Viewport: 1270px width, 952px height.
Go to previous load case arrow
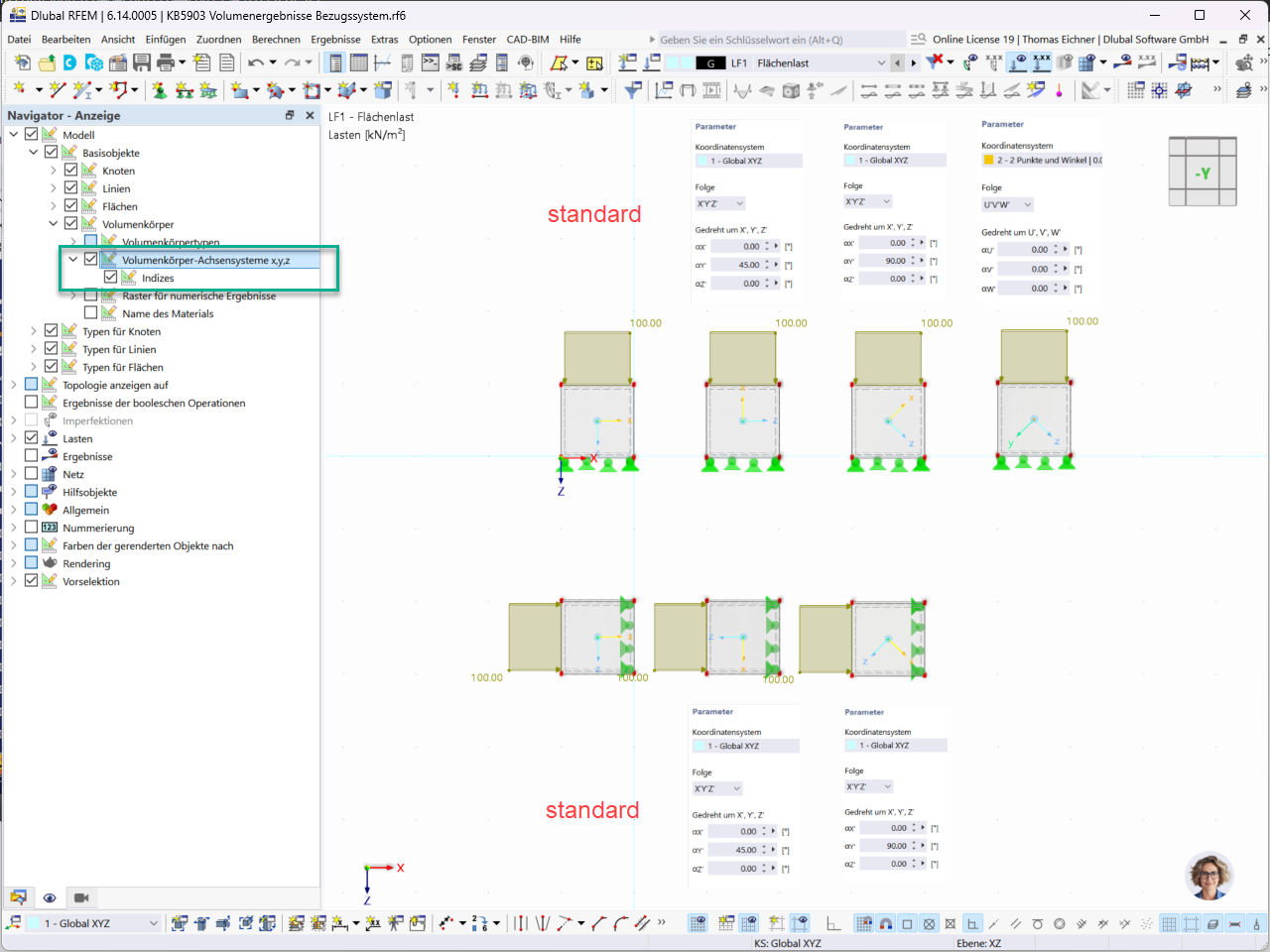tap(898, 62)
